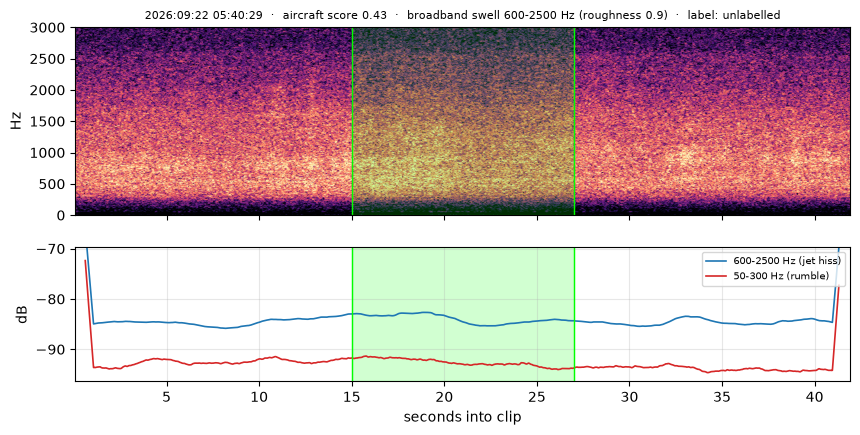
Task: Click the 1000 tick on the Hz axis
Action: pyautogui.click(x=50, y=153)
